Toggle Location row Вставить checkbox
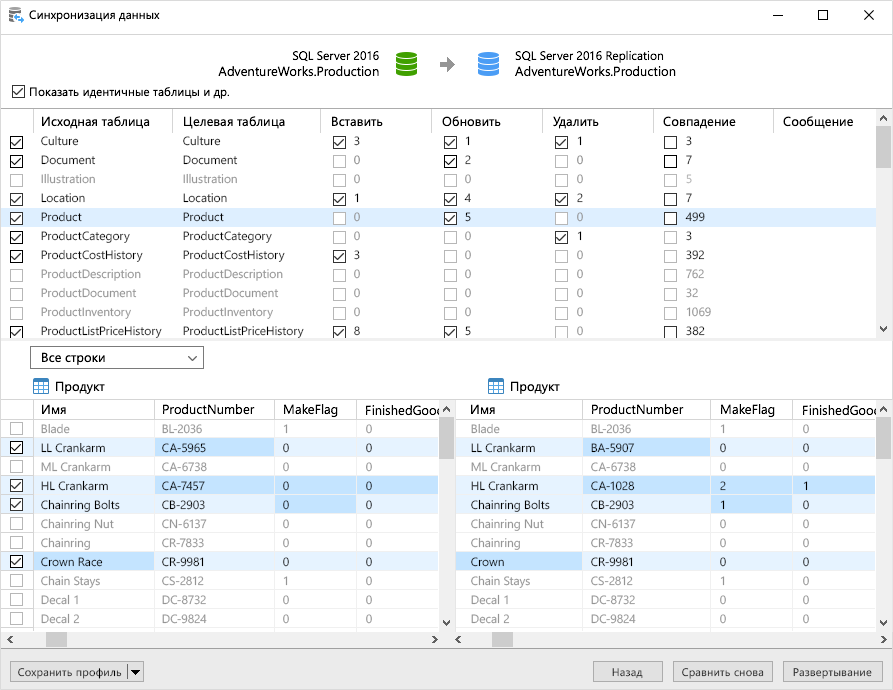This screenshot has height=690, width=893. tap(339, 199)
